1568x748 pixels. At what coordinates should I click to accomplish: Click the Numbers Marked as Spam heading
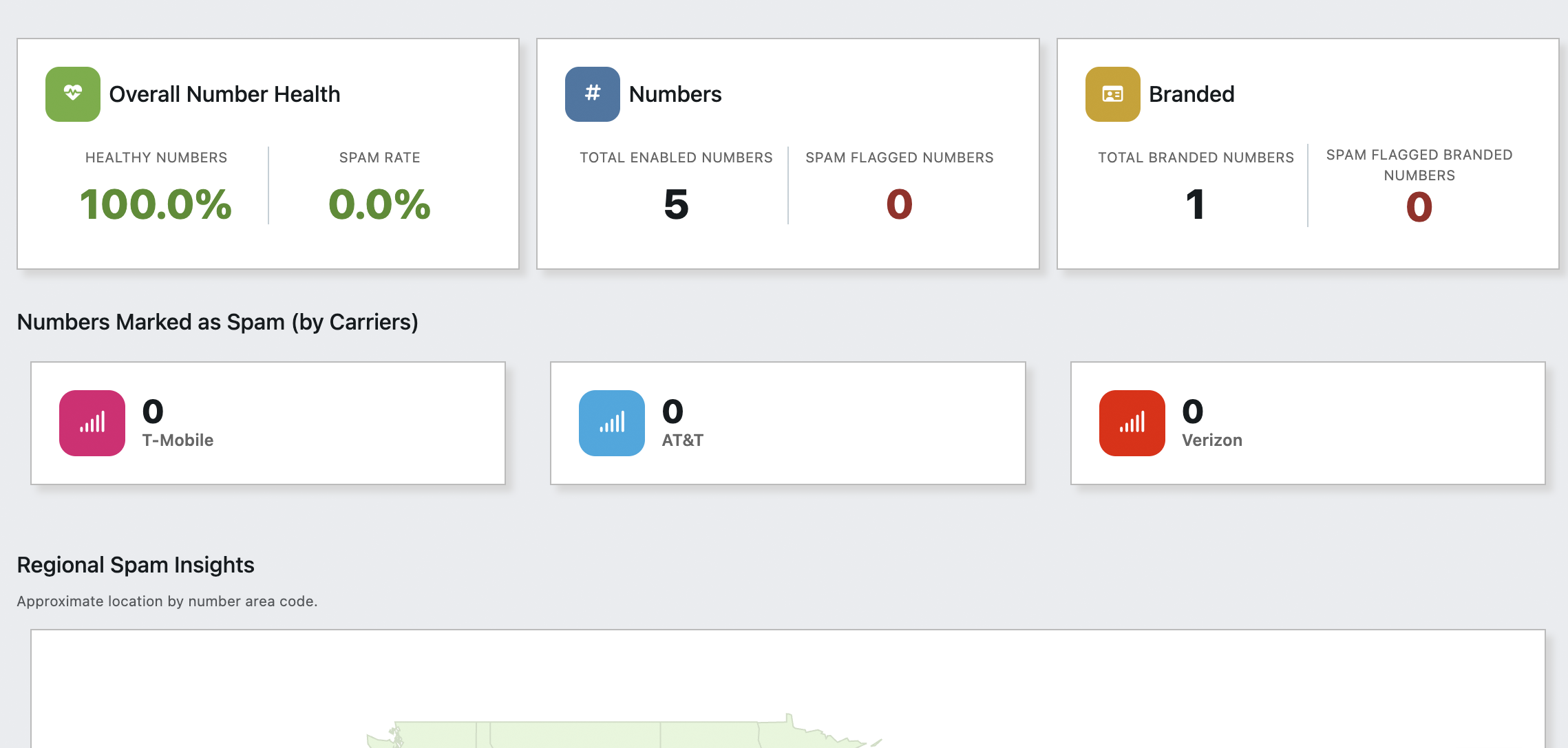218,322
